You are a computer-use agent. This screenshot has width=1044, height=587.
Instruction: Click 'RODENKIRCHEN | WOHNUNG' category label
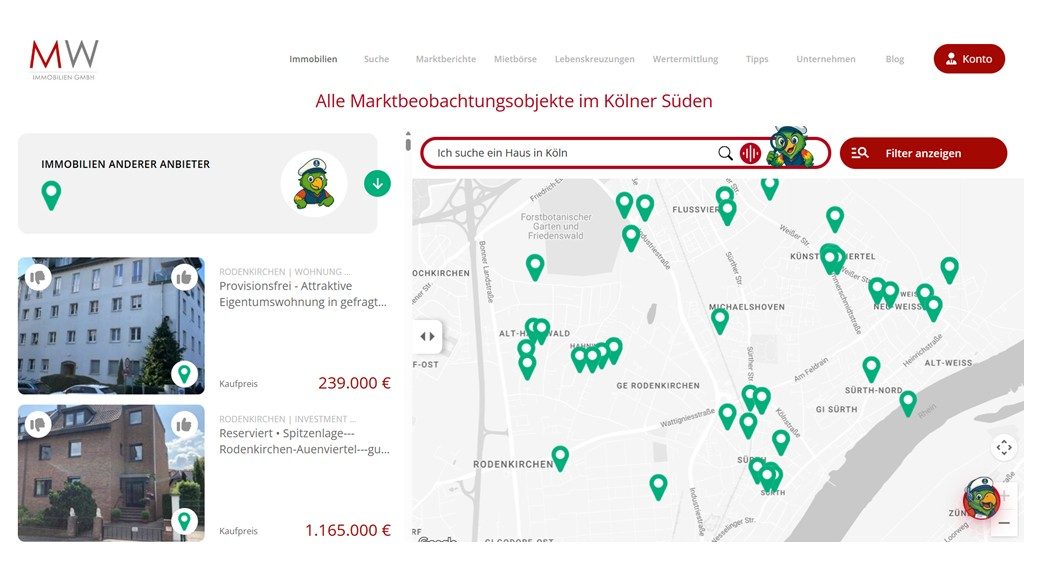[285, 272]
